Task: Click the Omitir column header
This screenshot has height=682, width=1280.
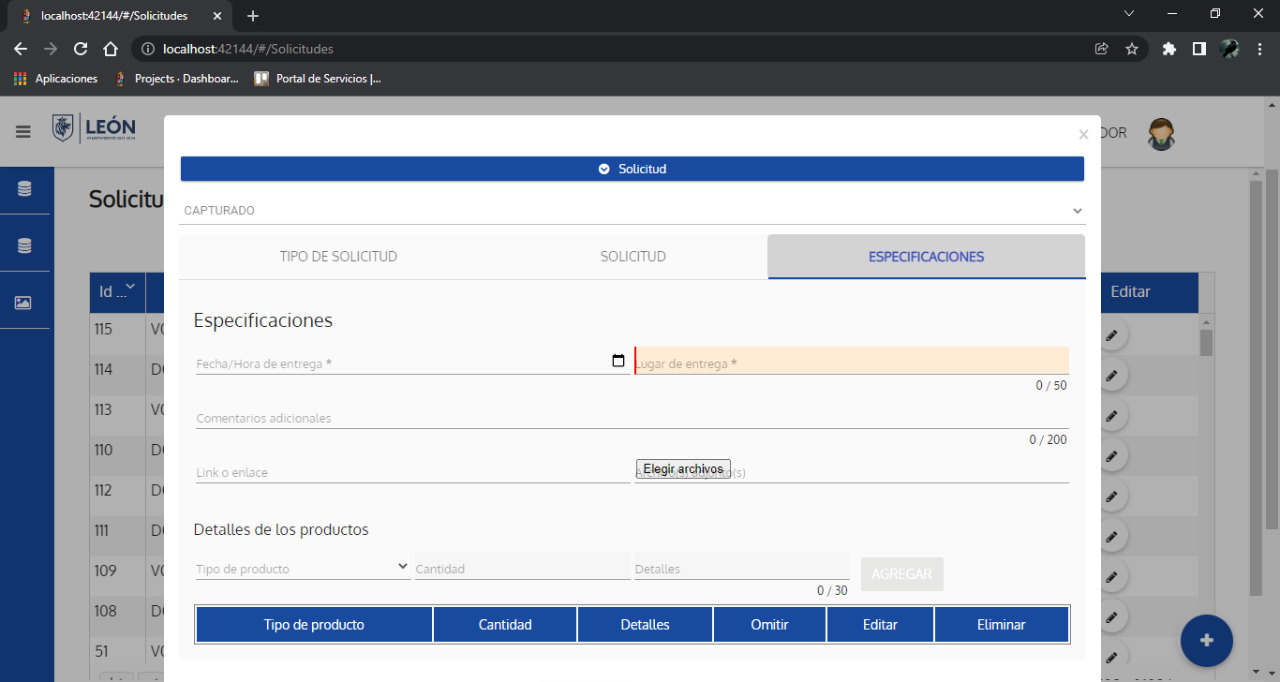Action: click(770, 624)
